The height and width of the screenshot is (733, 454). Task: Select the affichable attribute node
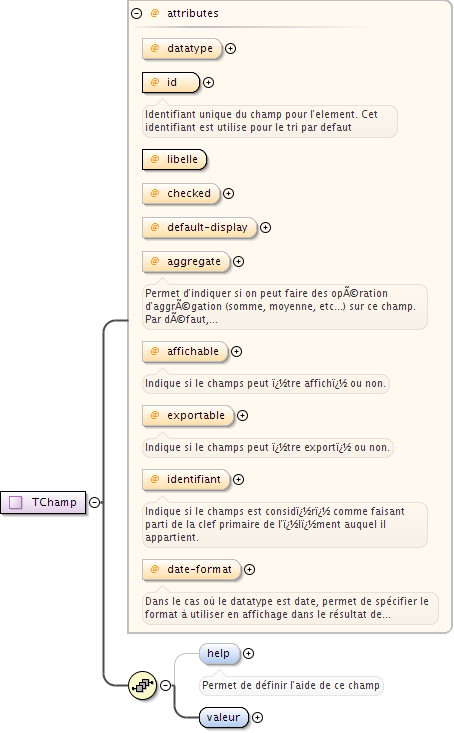[186, 352]
